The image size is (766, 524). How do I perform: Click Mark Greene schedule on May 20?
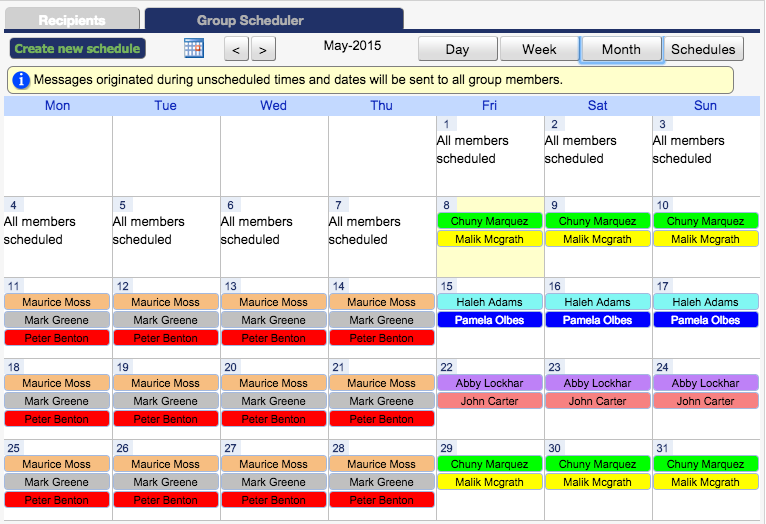click(x=273, y=401)
